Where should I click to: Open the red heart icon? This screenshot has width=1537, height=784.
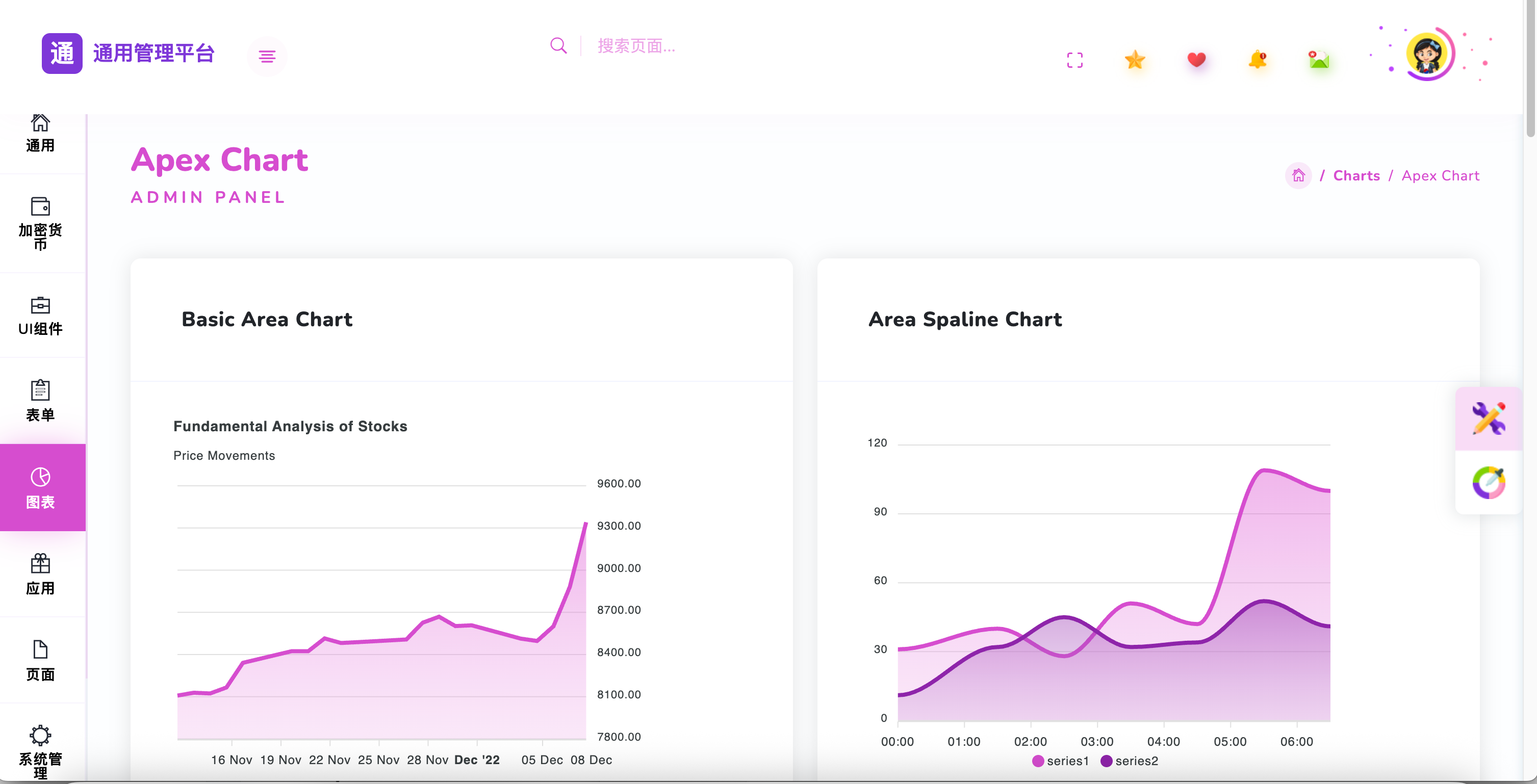[x=1196, y=60]
